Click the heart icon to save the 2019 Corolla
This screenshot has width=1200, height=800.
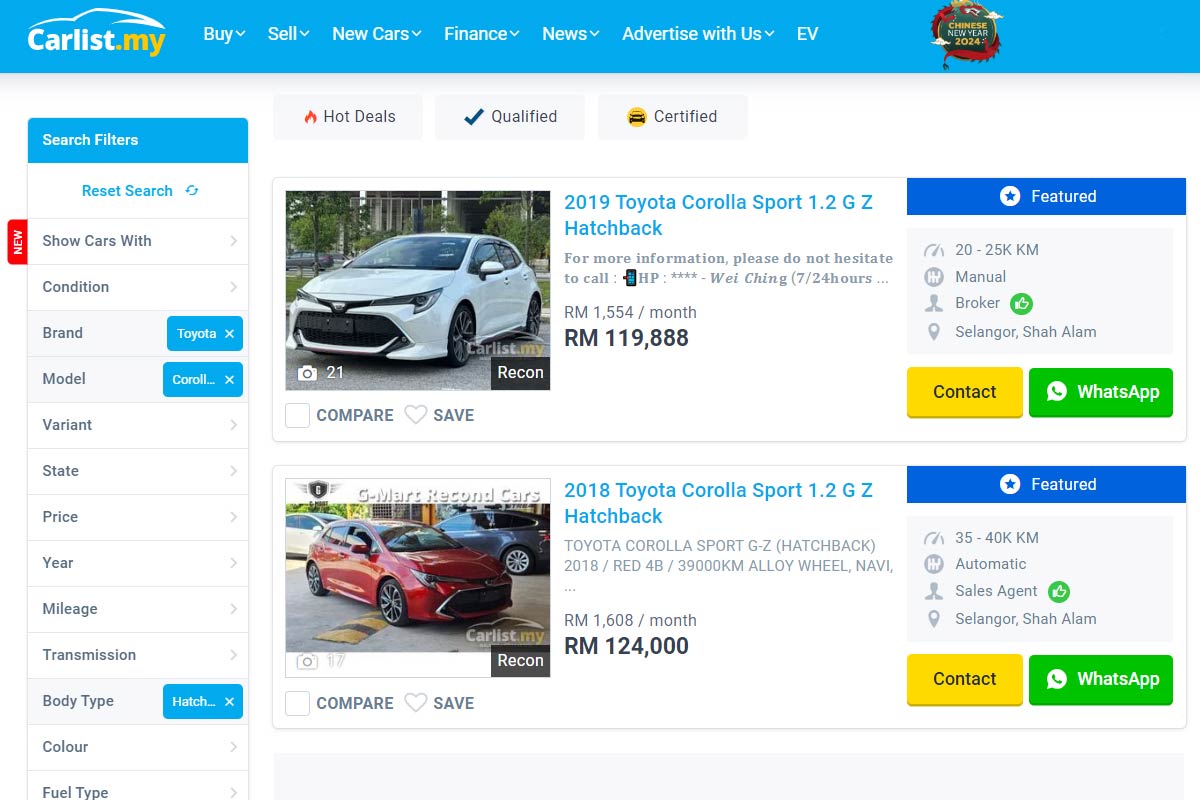coord(416,415)
